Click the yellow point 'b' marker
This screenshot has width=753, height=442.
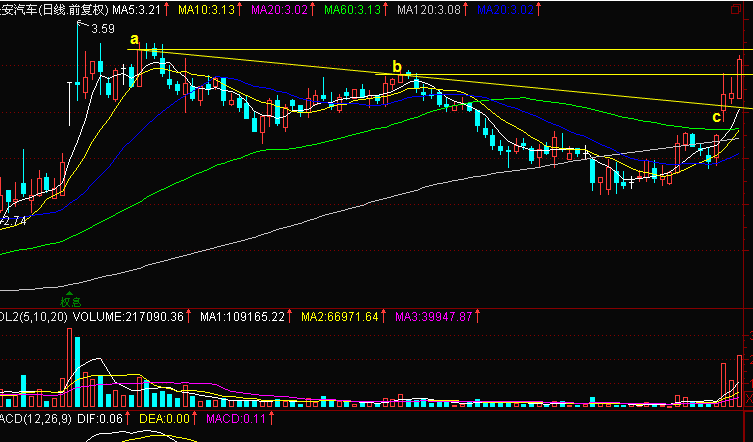click(397, 67)
